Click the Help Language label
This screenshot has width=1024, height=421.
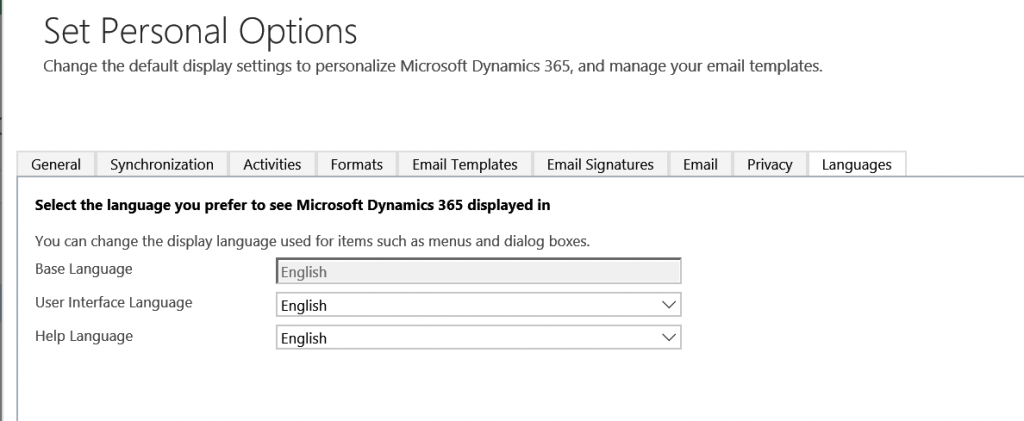(83, 336)
